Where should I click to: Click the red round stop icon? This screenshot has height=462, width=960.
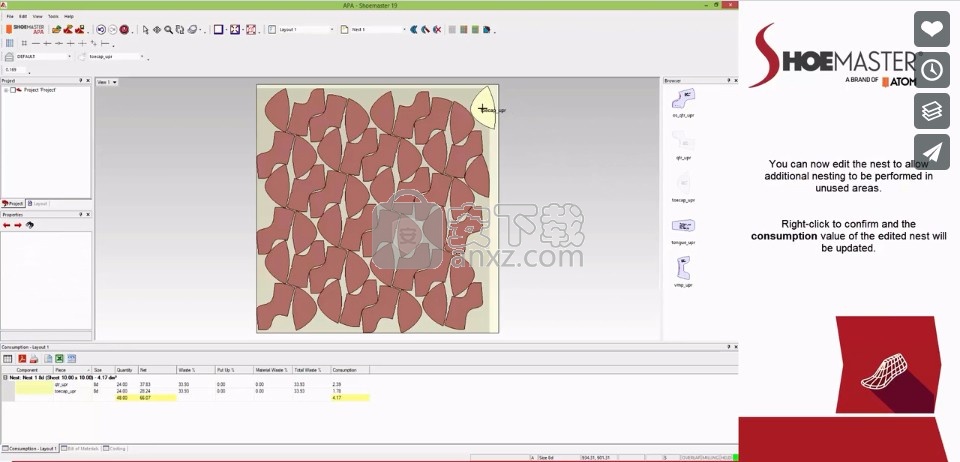coord(124,29)
